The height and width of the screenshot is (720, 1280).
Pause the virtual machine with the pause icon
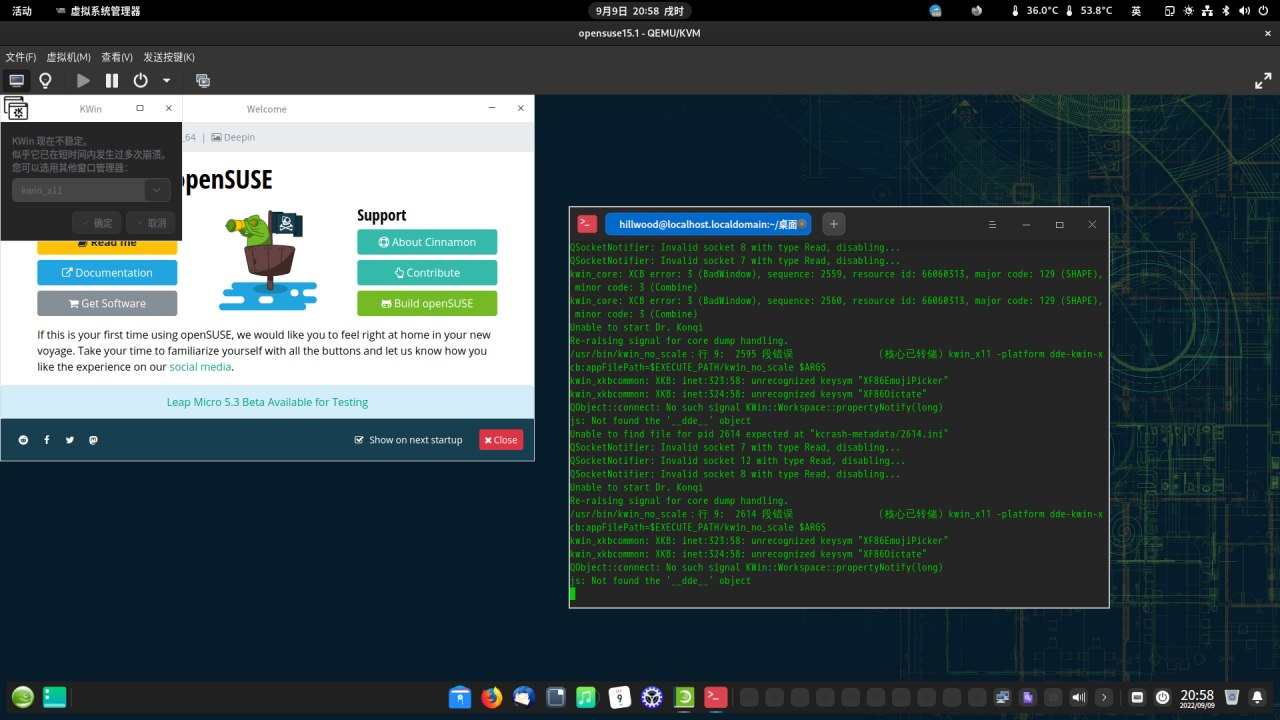[x=110, y=80]
